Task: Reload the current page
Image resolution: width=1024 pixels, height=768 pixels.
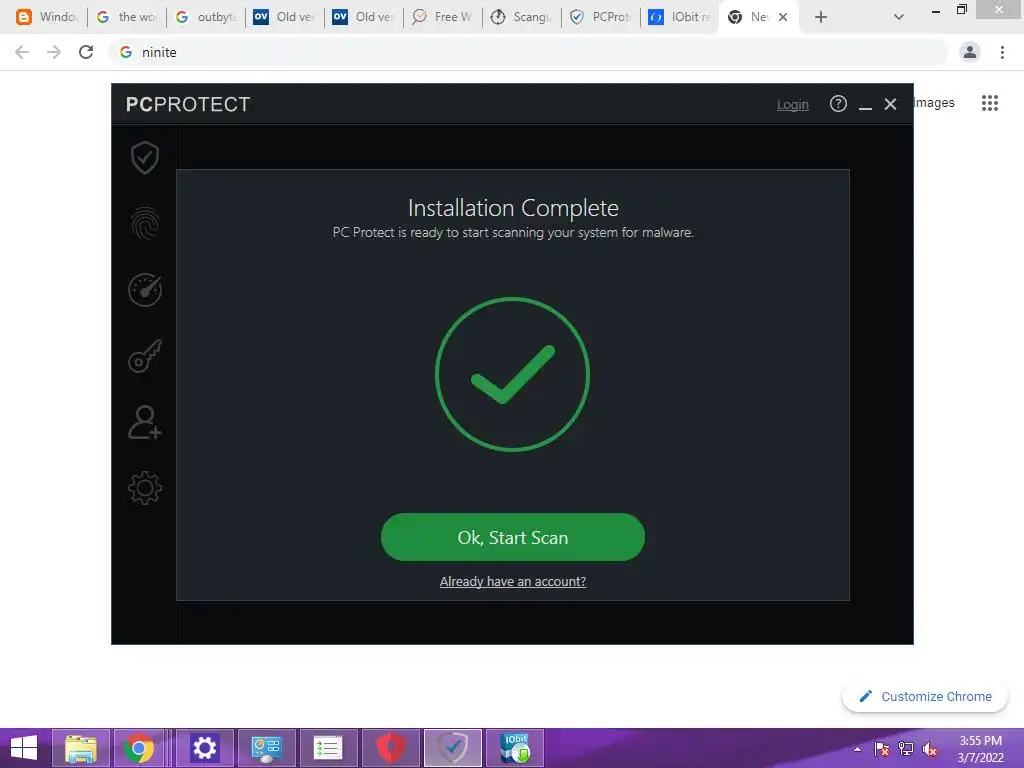Action: coord(86,52)
